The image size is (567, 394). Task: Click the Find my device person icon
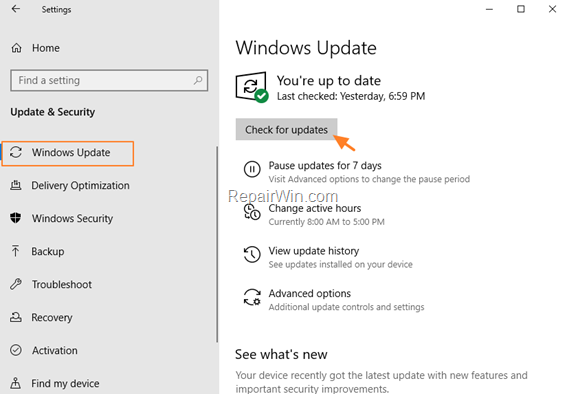(16, 383)
